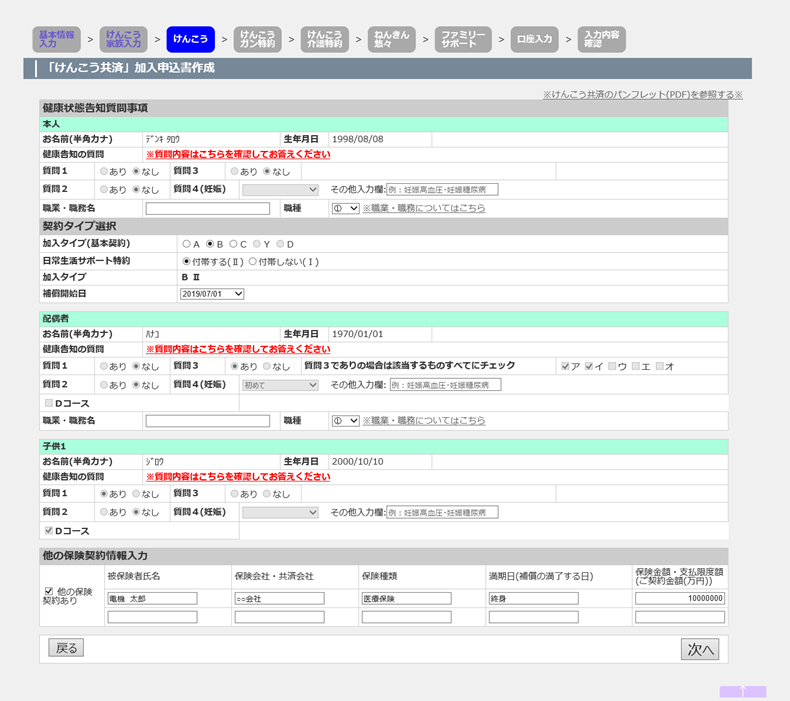Uncheck the child's Dコース checkbox
The height and width of the screenshot is (701, 790).
point(48,530)
